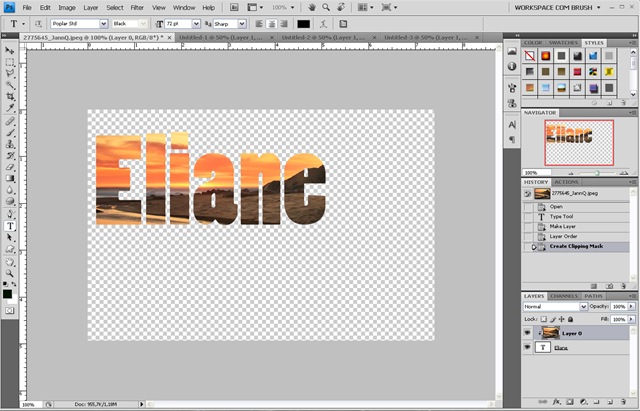Open the WORKSPACE COM BRUSH workspace switcher

[x=557, y=7]
